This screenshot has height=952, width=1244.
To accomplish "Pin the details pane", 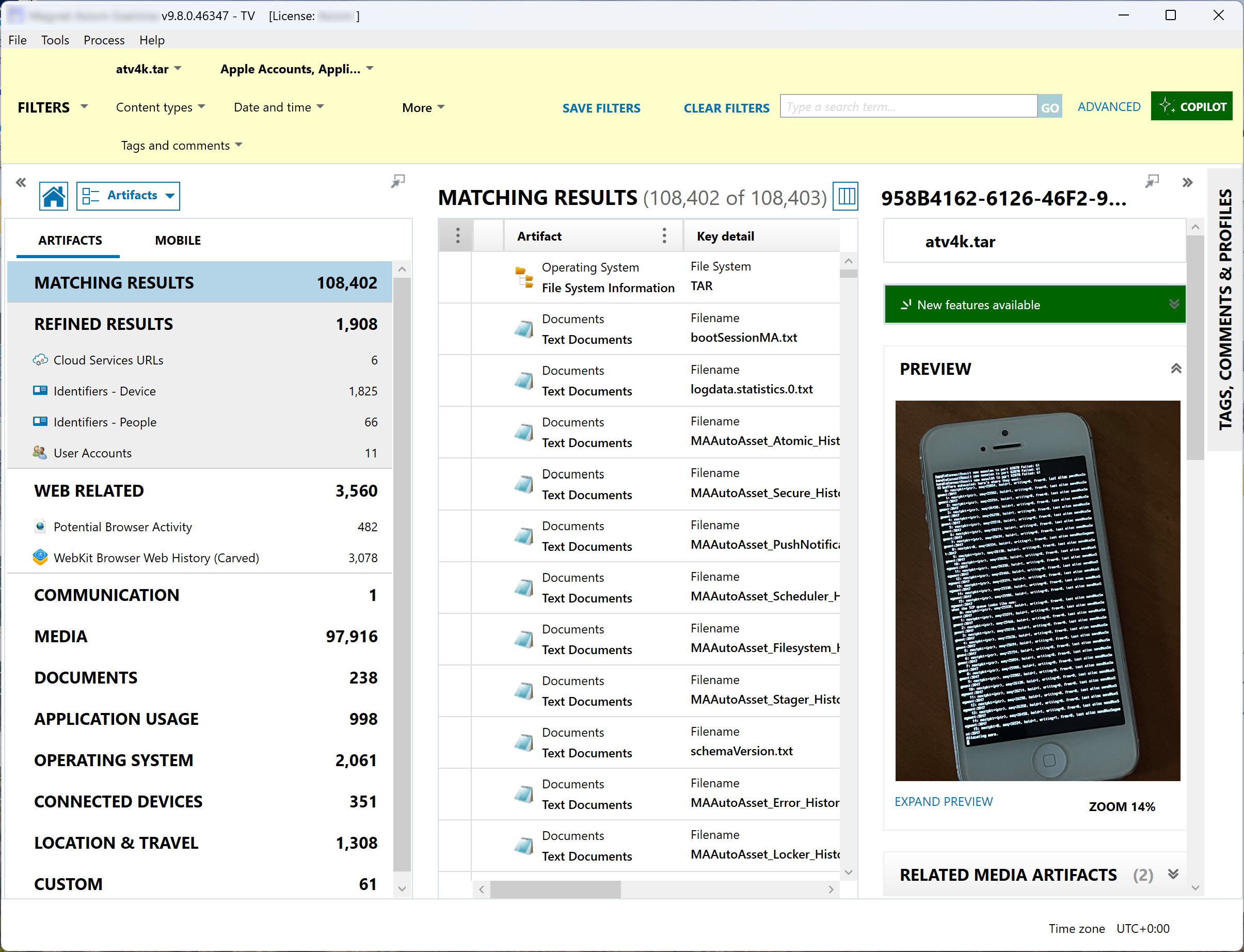I will click(x=1151, y=181).
